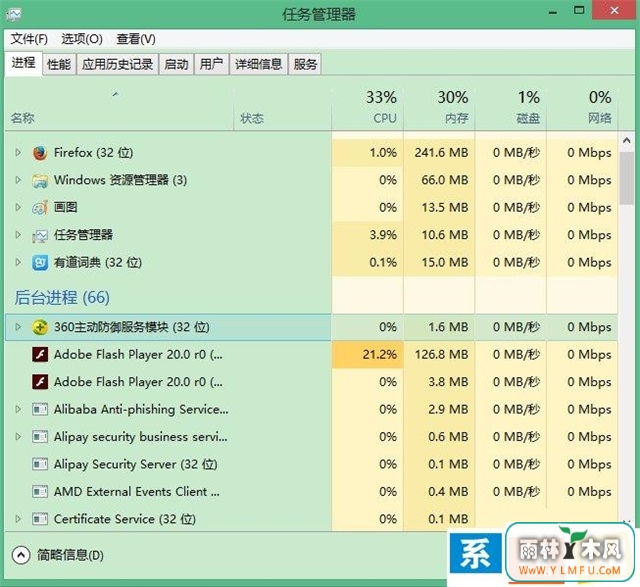Expand the 画图 process entry
Screen dimensions: 640x587
pyautogui.click(x=18, y=207)
